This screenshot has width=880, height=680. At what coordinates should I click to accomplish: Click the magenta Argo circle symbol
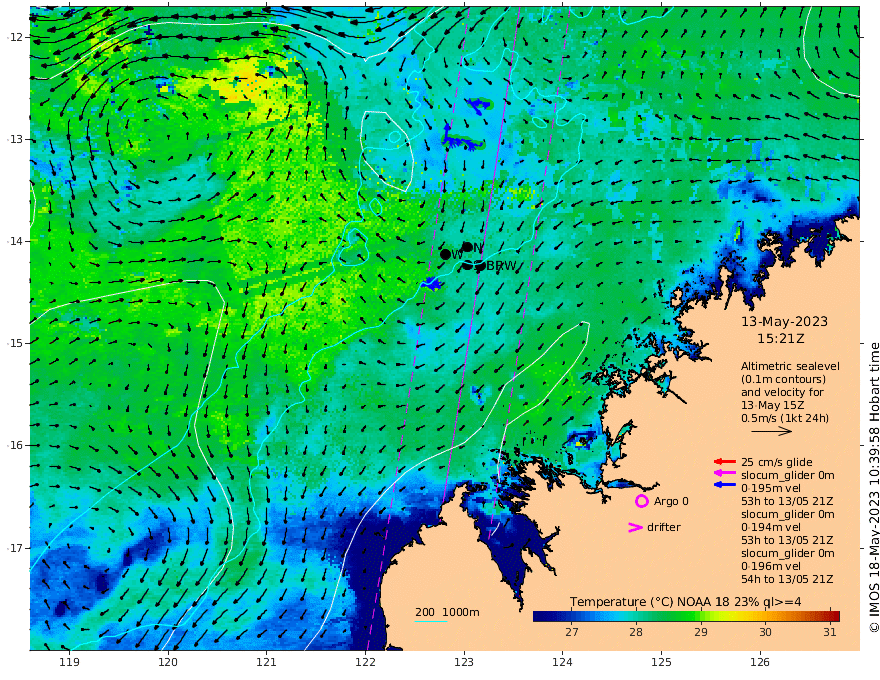click(x=641, y=501)
